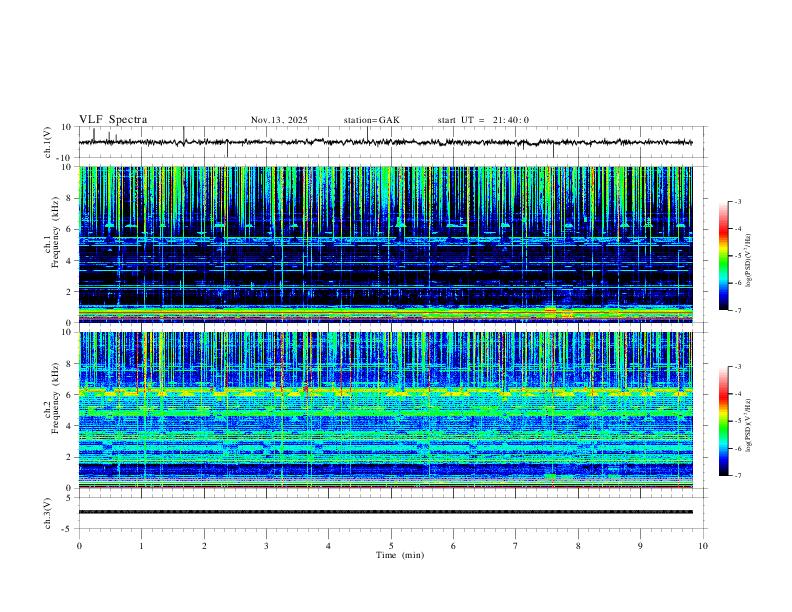Click the ch.1 colorbar "log(PSD)(V²/Hz)" label
Viewport: 792px width, 612px height.
[x=749, y=261]
